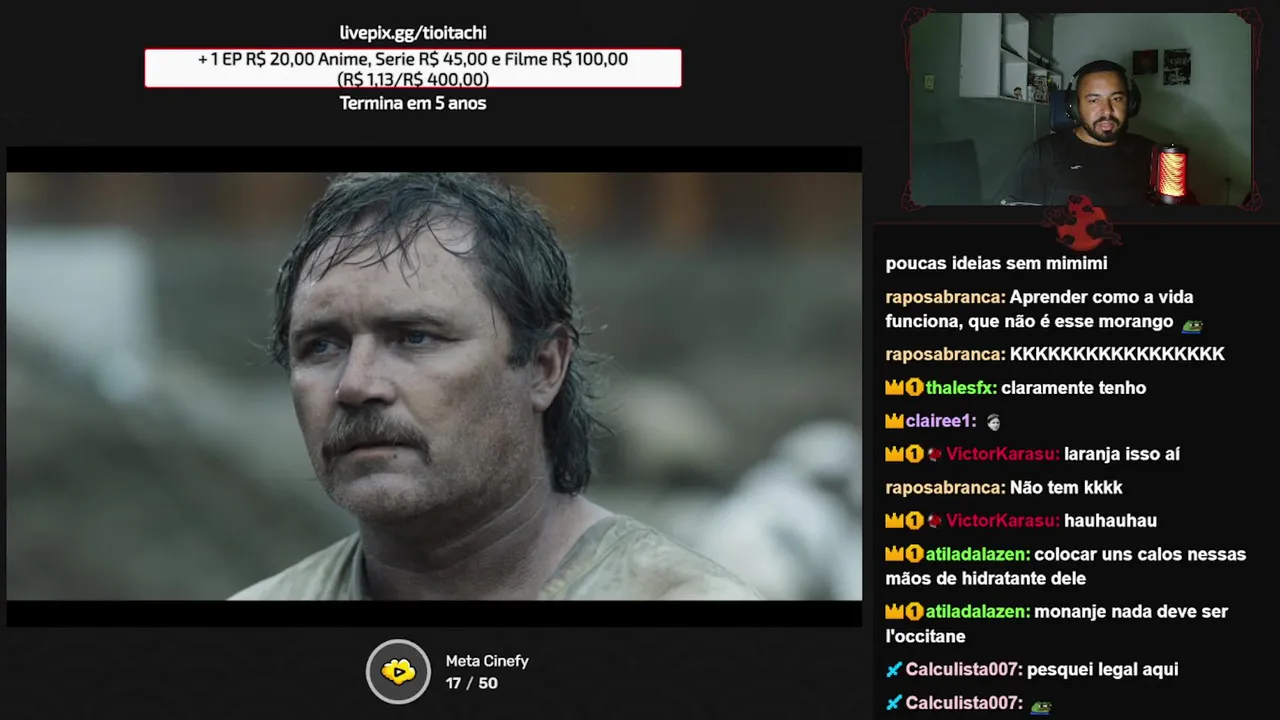Open the livepix.gg/tioitachi link

413,33
